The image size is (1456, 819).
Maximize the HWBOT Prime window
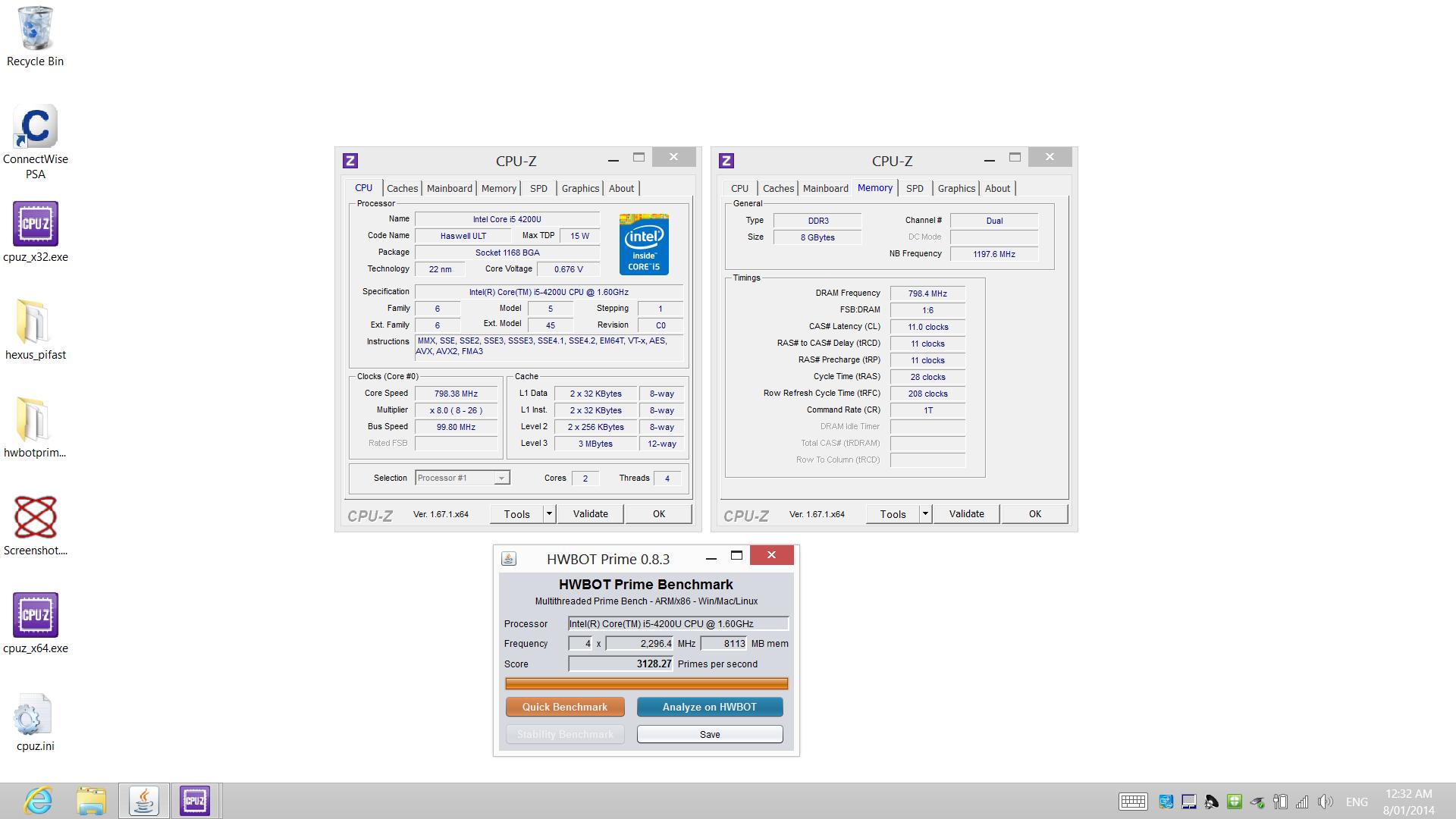[736, 556]
